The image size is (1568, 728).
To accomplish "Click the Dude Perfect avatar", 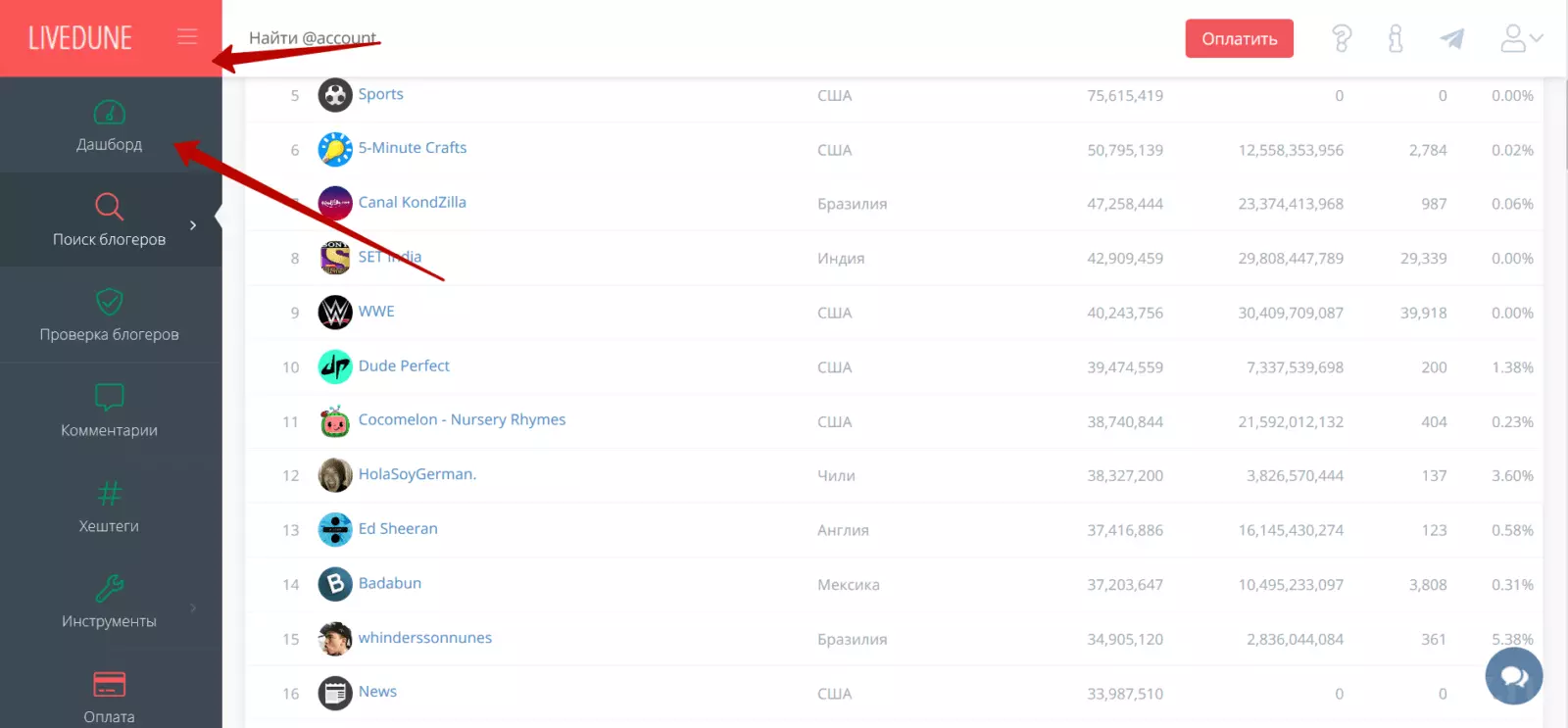I will pos(335,367).
